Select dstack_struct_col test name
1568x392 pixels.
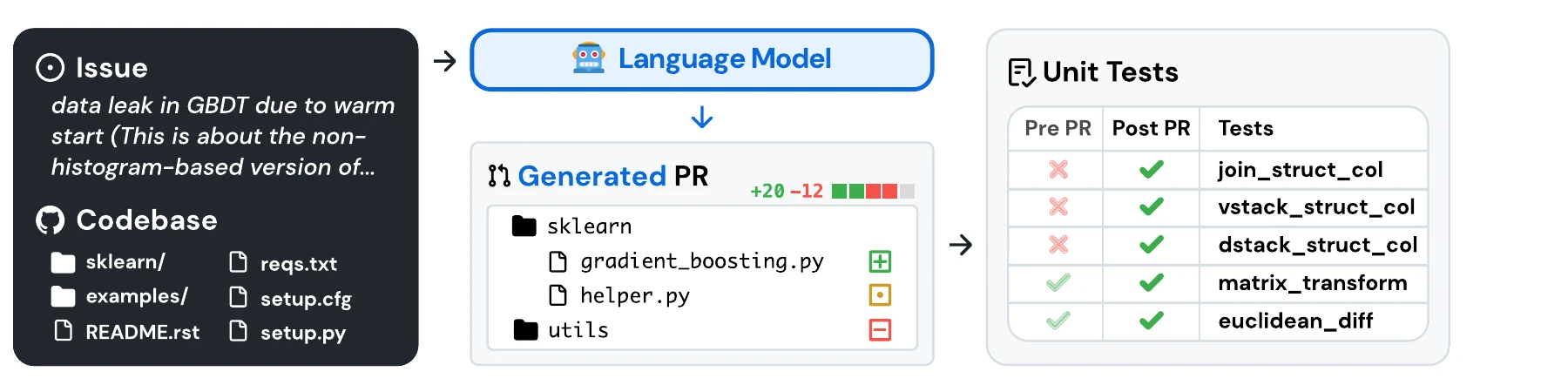click(1318, 246)
